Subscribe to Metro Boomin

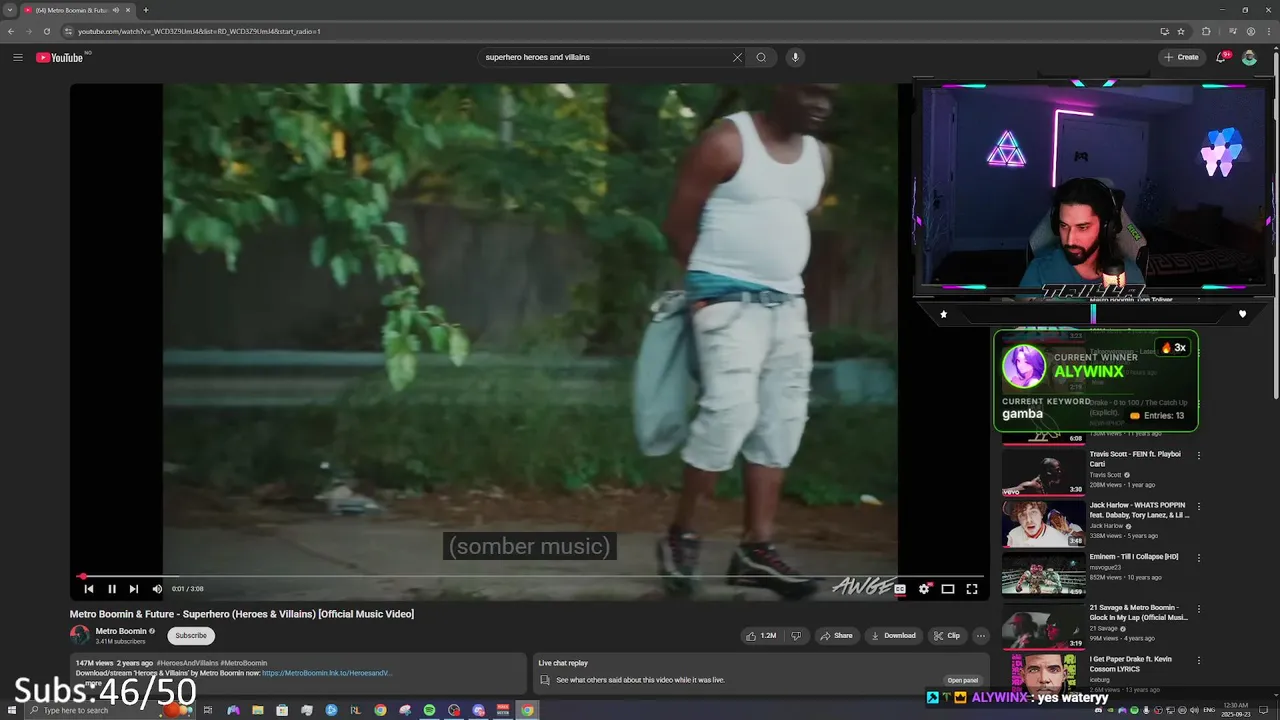tap(191, 635)
